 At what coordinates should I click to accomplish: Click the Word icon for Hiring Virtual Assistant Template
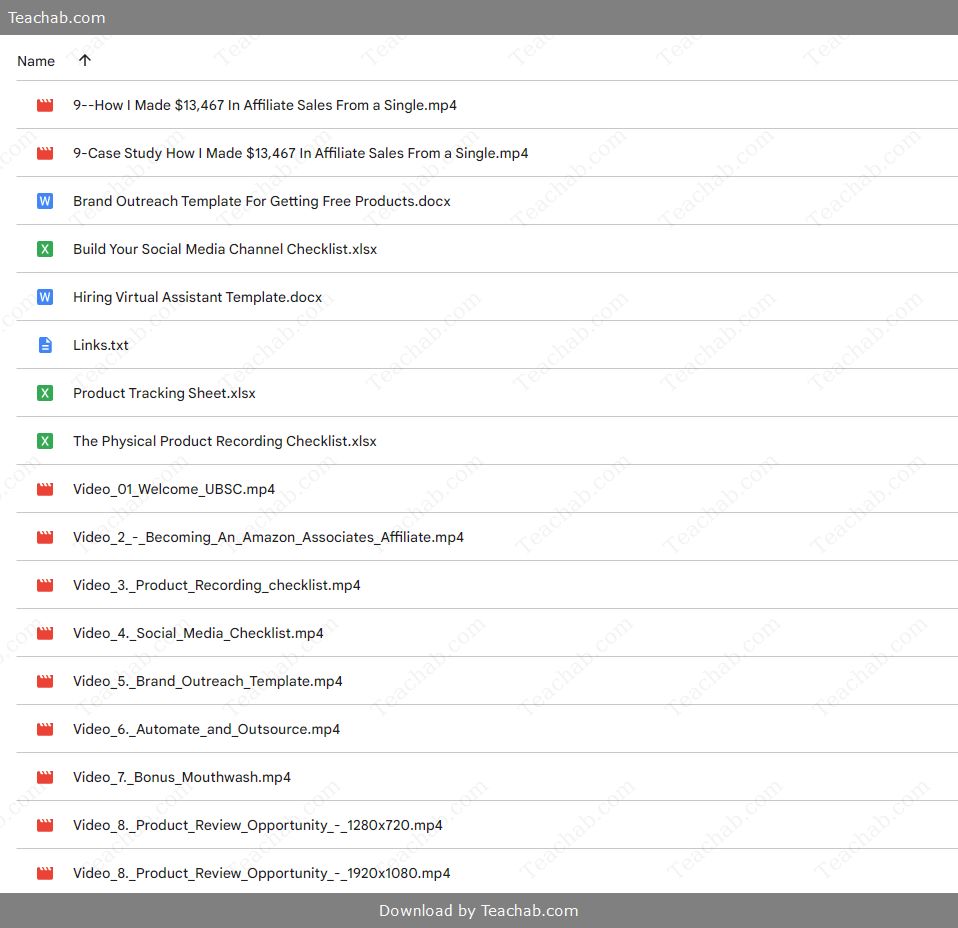coord(45,297)
